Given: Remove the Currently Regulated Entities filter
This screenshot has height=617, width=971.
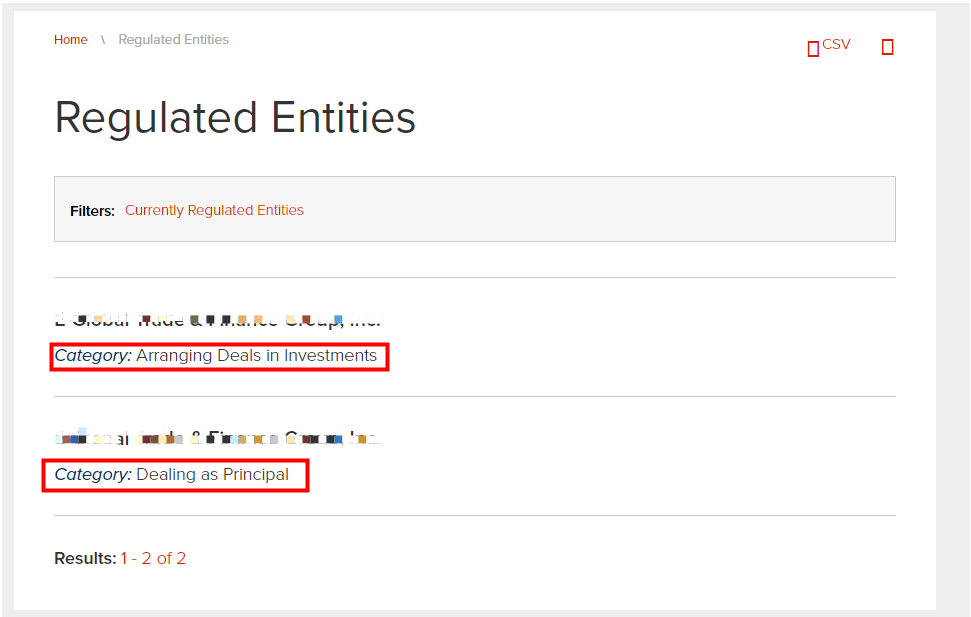Looking at the screenshot, I should tap(214, 211).
